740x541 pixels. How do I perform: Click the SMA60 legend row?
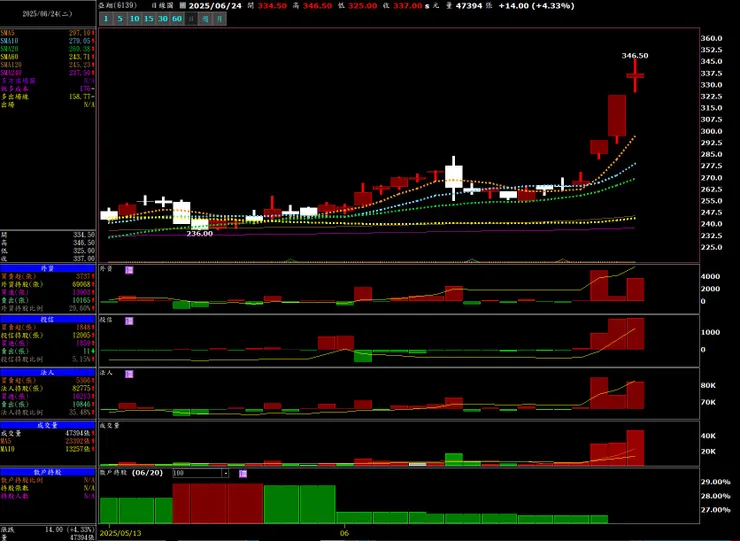pyautogui.click(x=48, y=57)
